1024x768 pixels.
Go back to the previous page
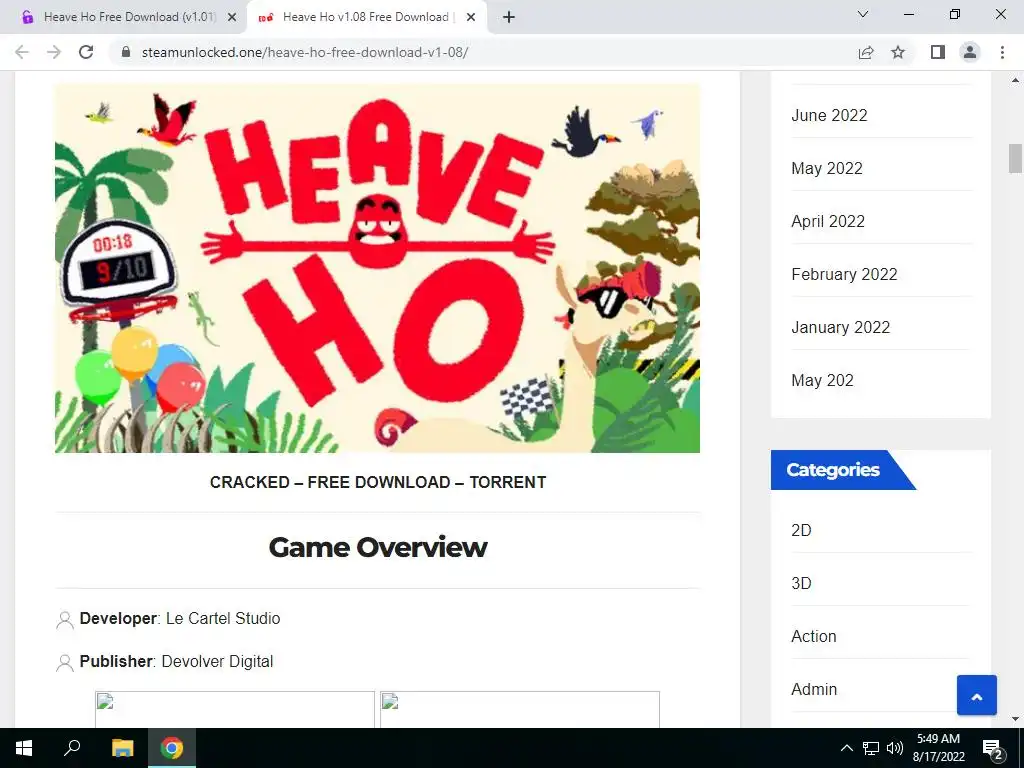click(x=22, y=52)
